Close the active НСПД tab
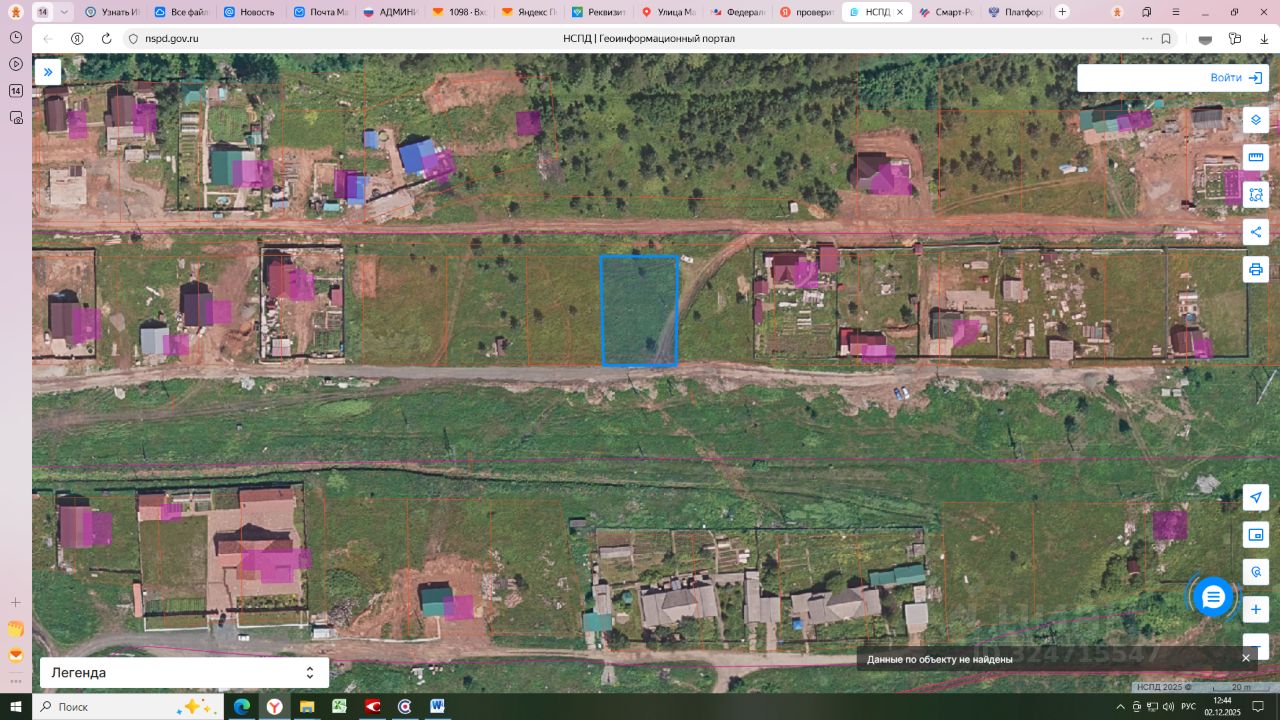The width and height of the screenshot is (1280, 720). 899,12
